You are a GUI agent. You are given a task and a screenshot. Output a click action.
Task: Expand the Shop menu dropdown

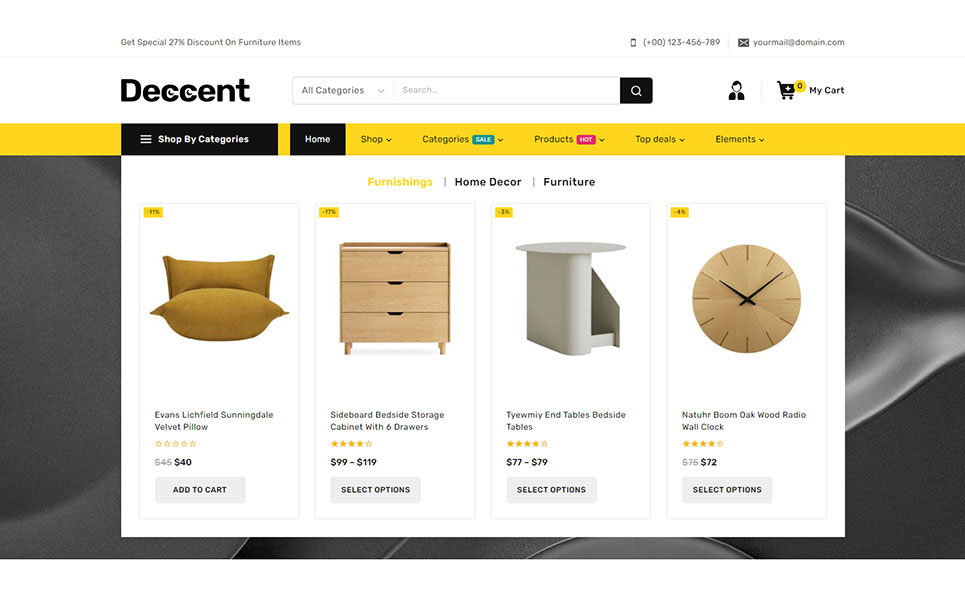point(376,139)
